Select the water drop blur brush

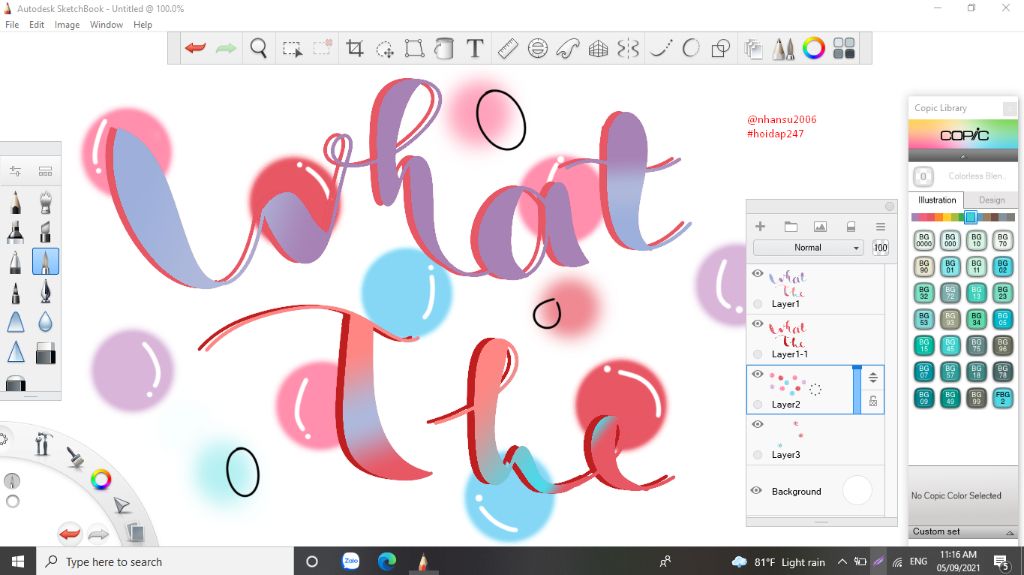(x=45, y=322)
